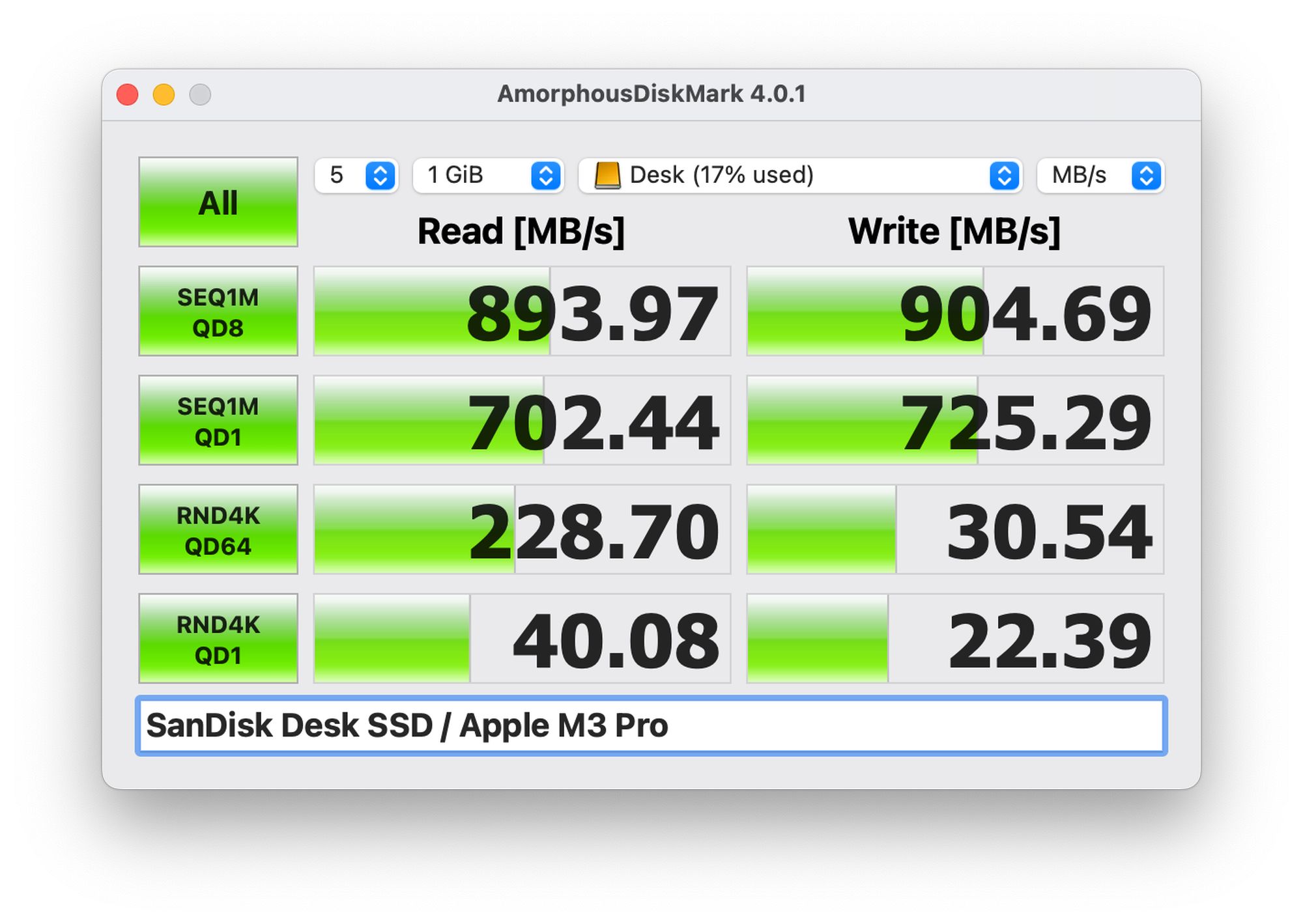Click the orange external drive icon
Screen dimensions: 1303x924
pyautogui.click(x=607, y=175)
